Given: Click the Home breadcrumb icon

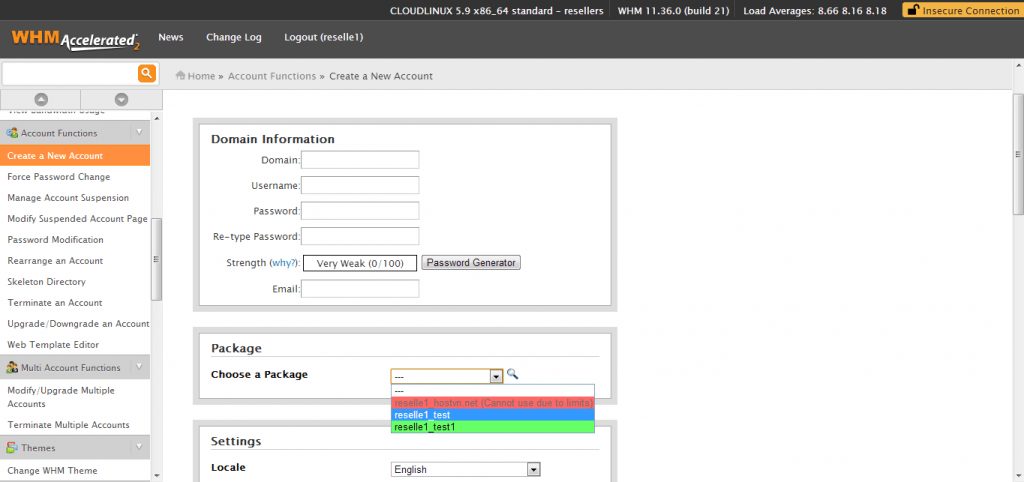Looking at the screenshot, I should click(x=180, y=76).
